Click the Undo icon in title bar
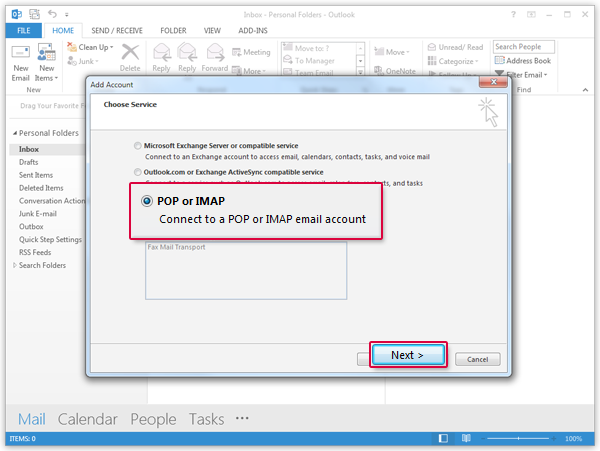Image resolution: width=600 pixels, height=451 pixels. [49, 11]
